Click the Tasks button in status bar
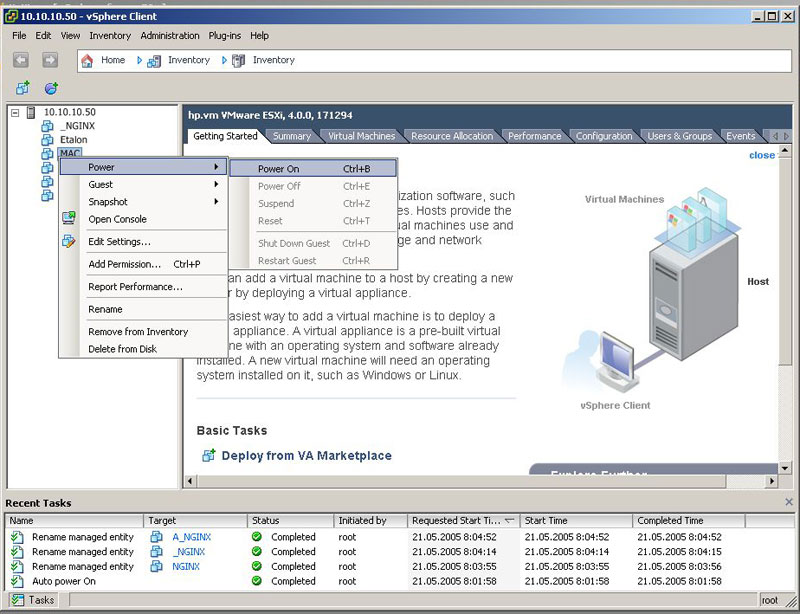 pos(34,600)
